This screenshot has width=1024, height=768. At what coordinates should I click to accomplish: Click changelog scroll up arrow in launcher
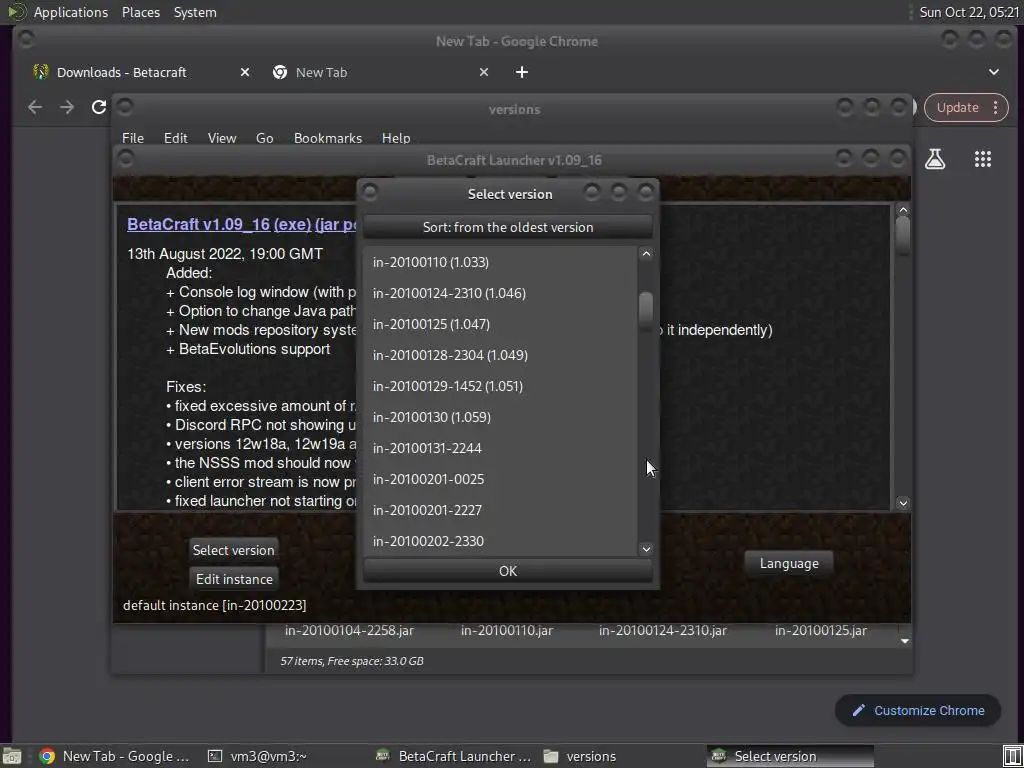pyautogui.click(x=903, y=210)
